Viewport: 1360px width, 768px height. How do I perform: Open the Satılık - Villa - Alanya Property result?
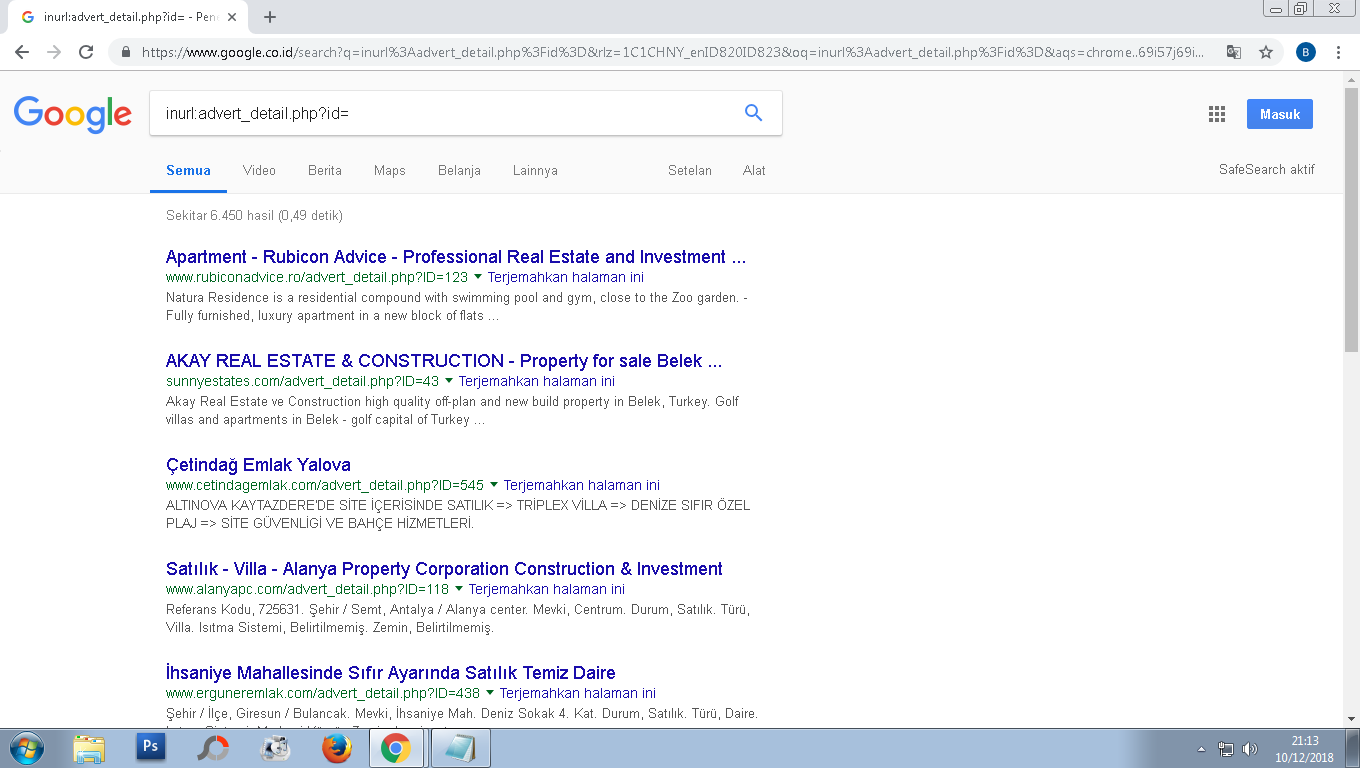444,569
